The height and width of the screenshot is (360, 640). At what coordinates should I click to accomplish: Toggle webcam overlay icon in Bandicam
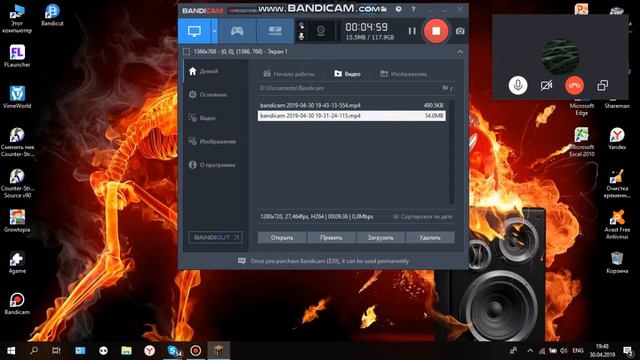pos(321,31)
